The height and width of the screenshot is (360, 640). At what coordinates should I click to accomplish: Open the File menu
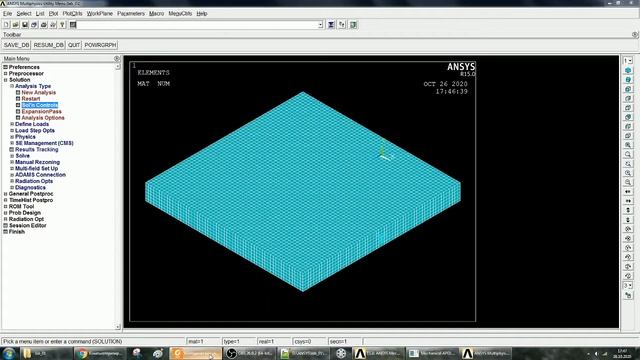(x=7, y=13)
